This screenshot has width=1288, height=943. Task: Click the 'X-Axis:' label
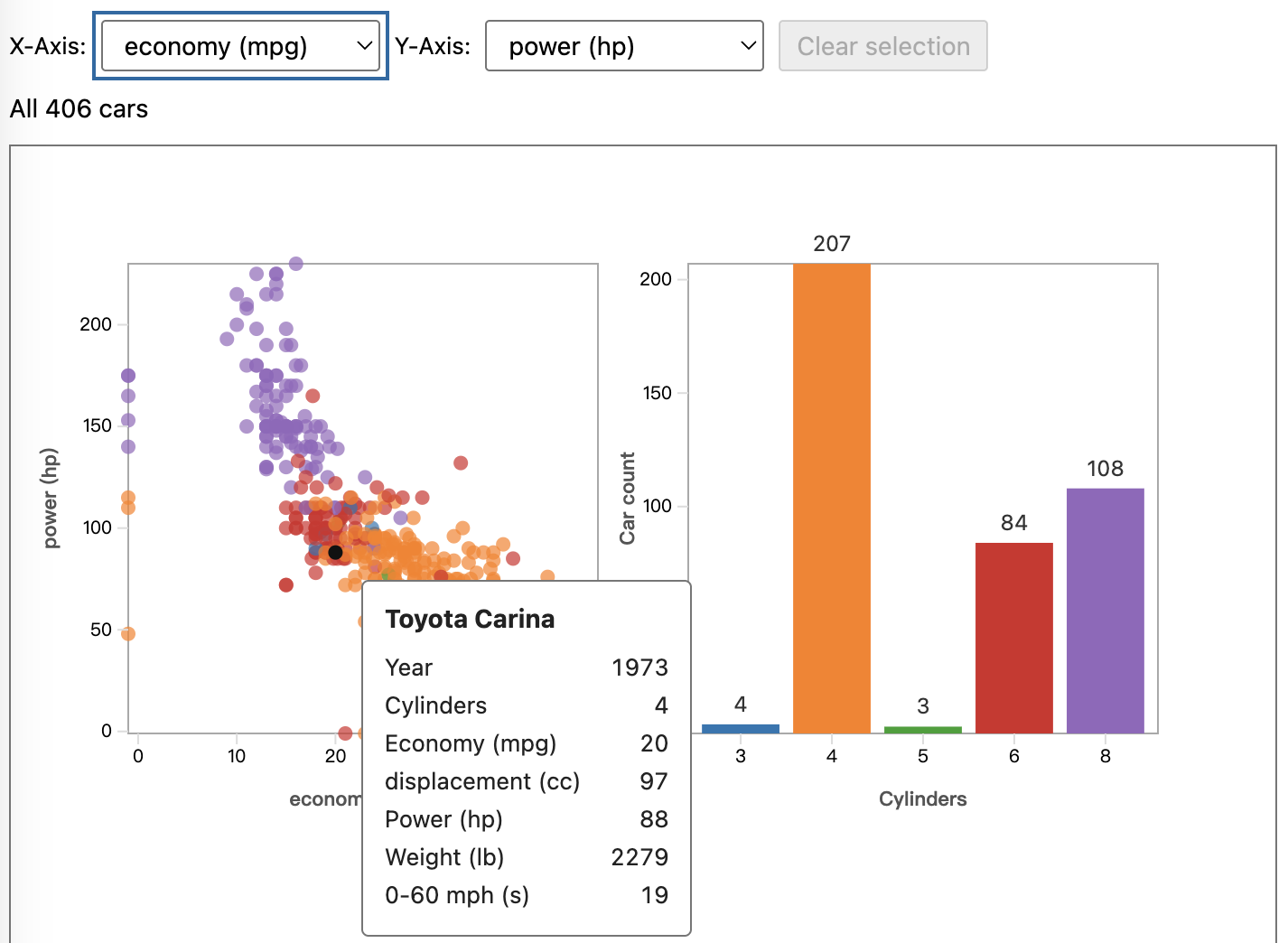click(48, 46)
